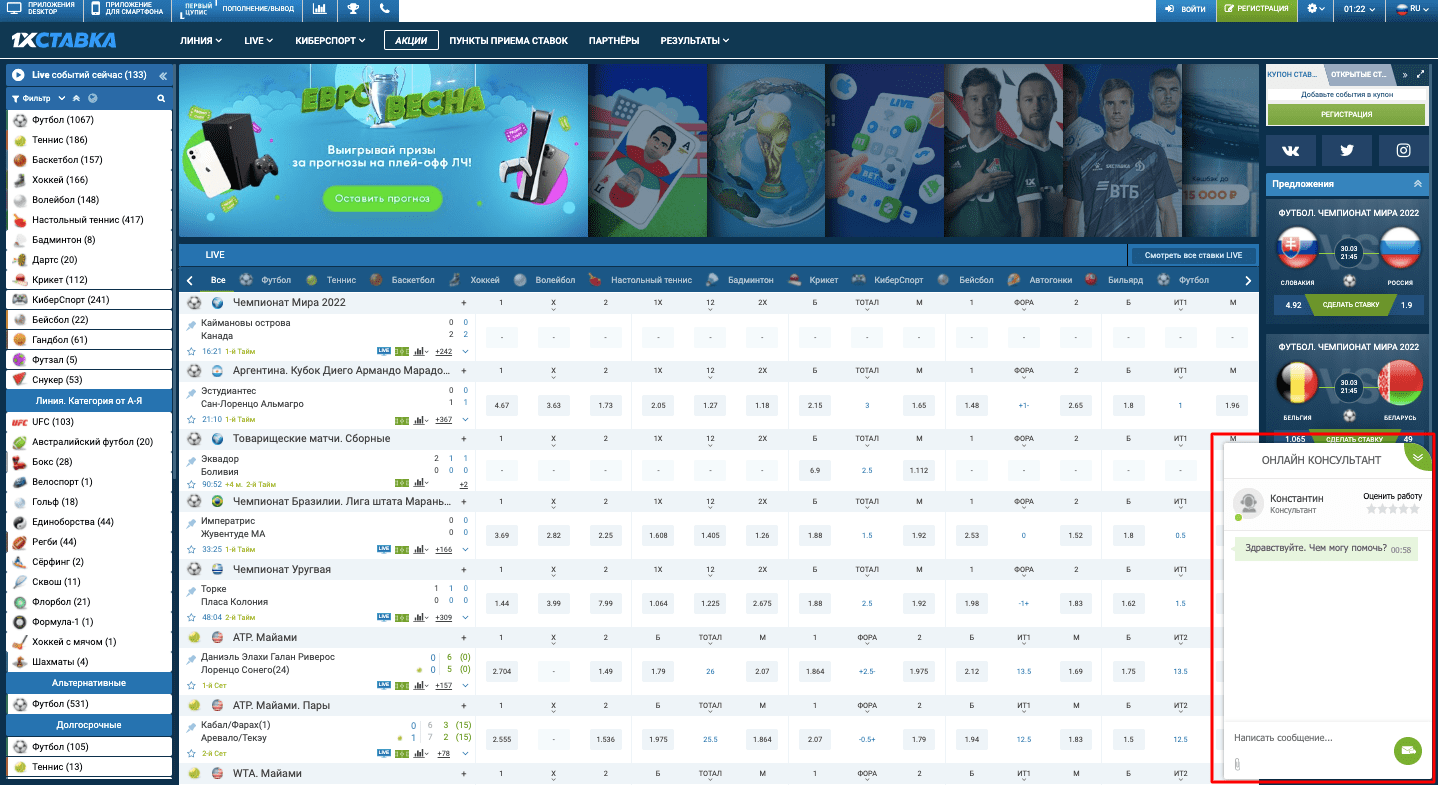
Task: Open the АКЦИИ menu item
Action: 411,41
